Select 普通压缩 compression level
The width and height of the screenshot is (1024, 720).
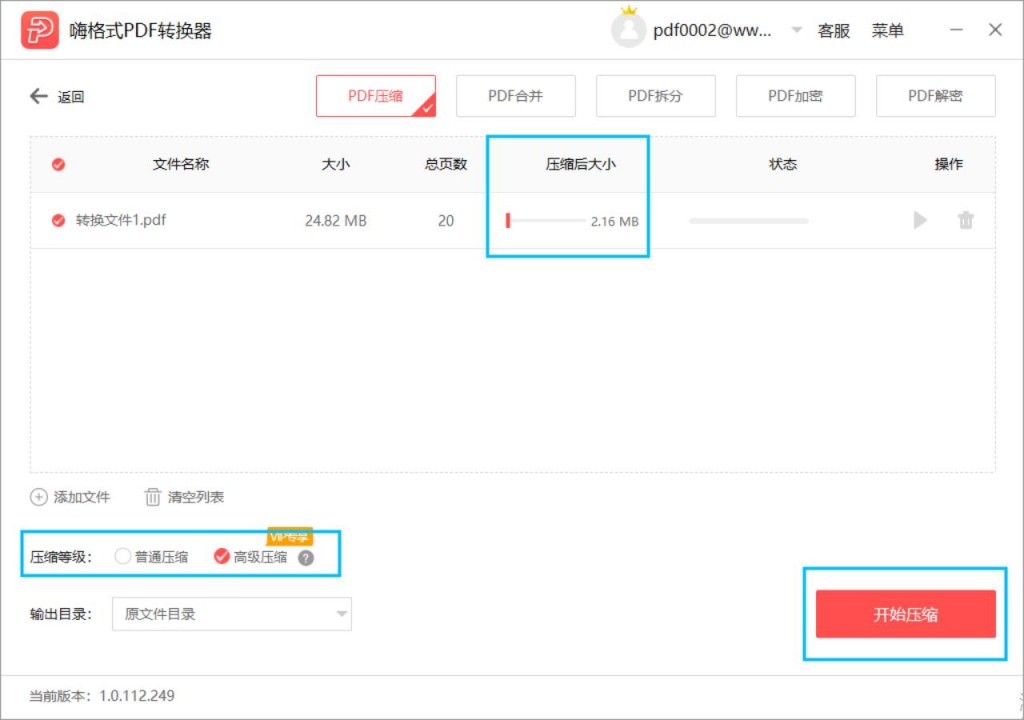click(x=122, y=557)
